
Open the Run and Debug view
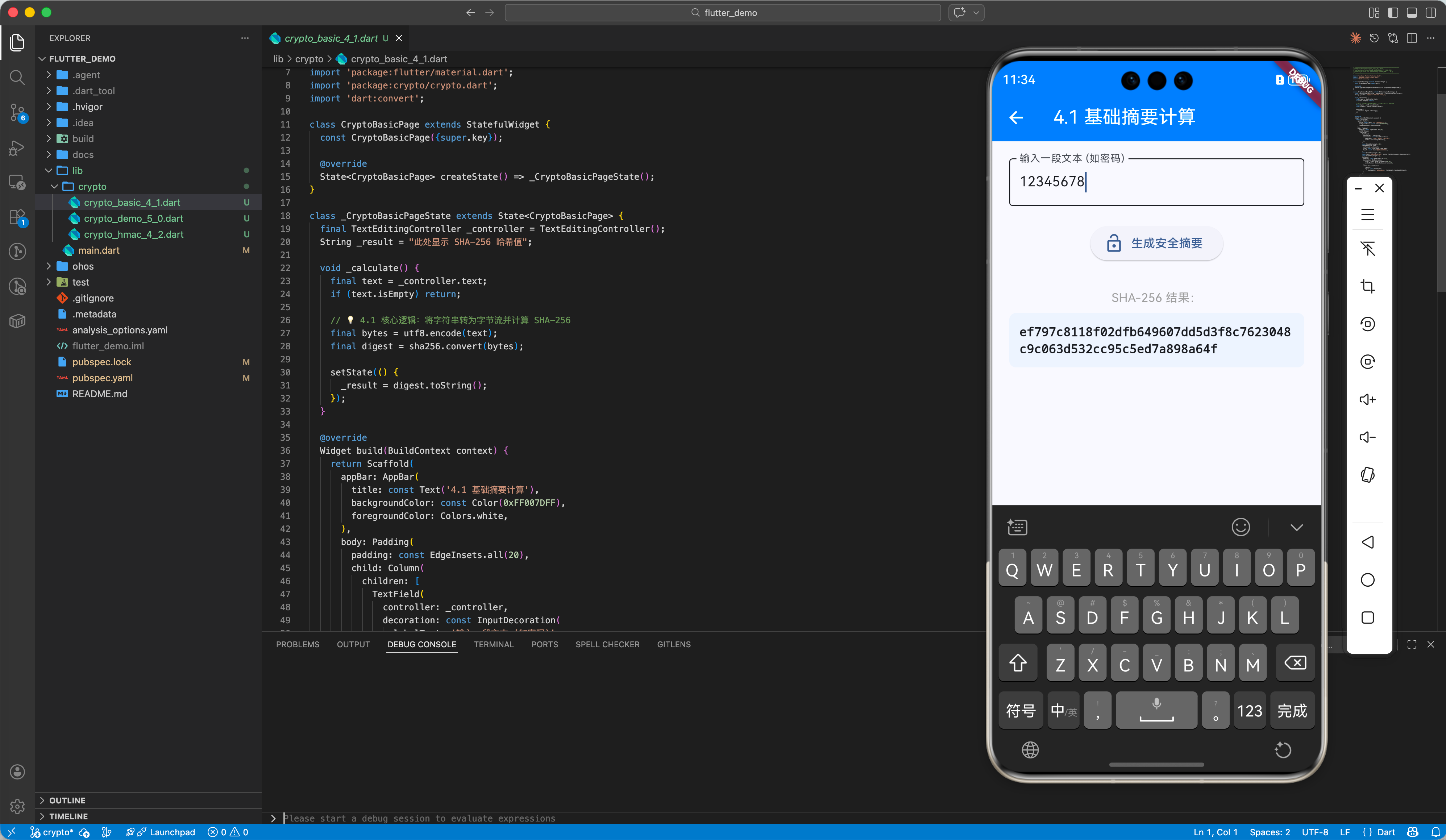[17, 148]
